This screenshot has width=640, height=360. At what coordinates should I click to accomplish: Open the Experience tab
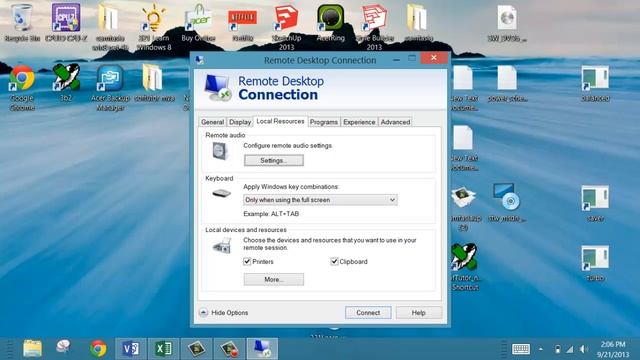click(x=359, y=122)
